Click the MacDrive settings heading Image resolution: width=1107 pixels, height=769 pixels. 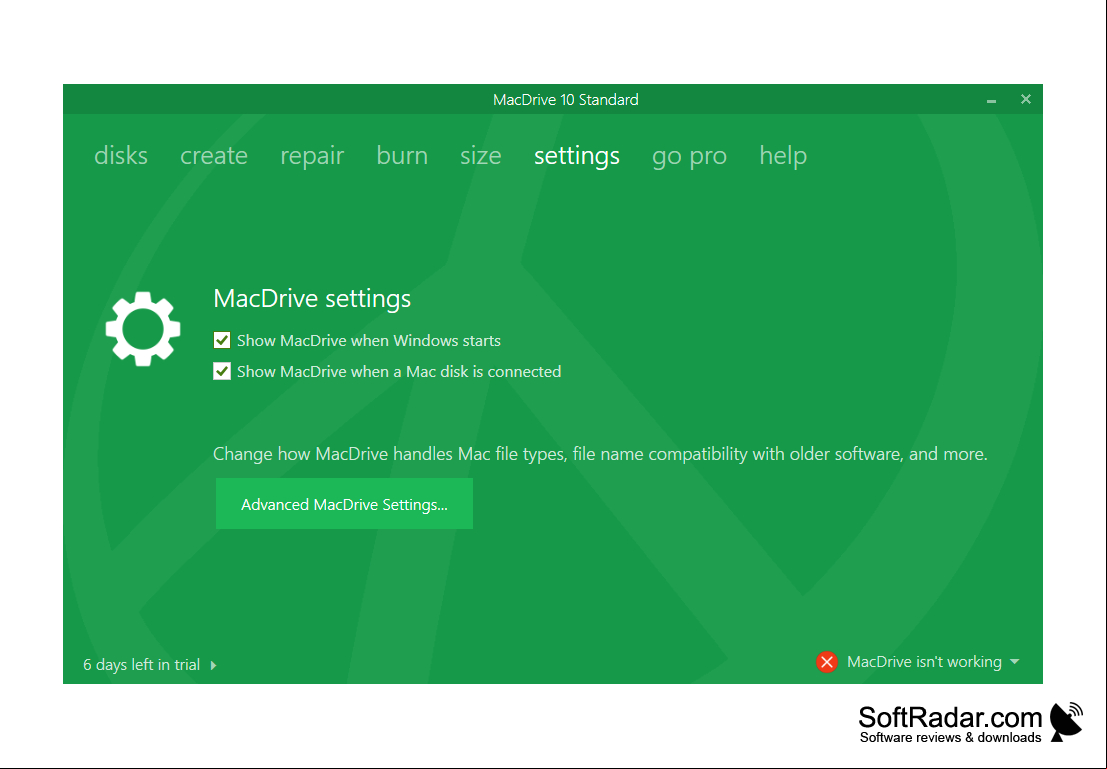pos(312,299)
